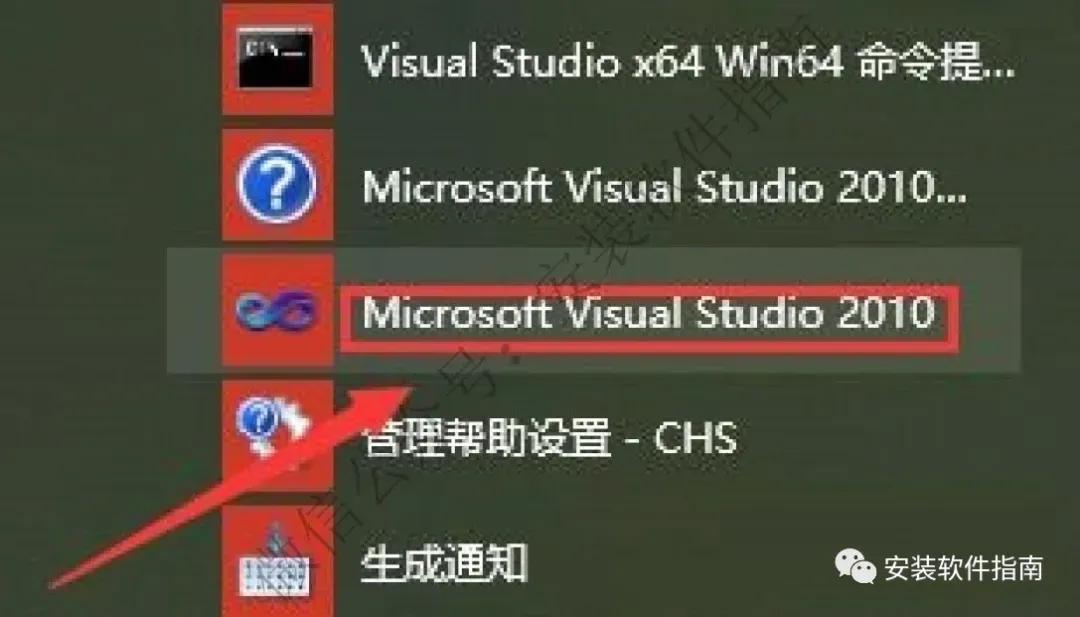The width and height of the screenshot is (1080, 617).
Task: Click the word Studio in the highlighted entry
Action: click(758, 312)
